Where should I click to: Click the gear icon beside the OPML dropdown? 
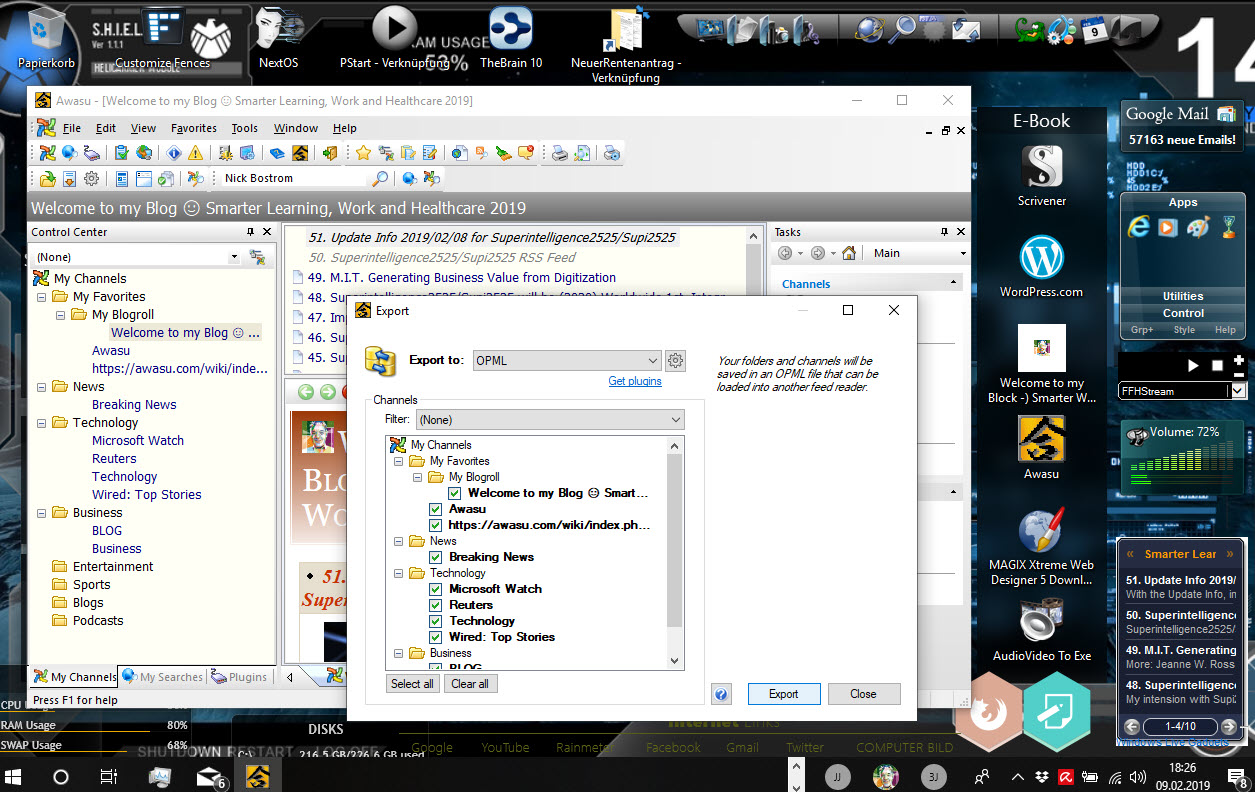click(x=676, y=360)
